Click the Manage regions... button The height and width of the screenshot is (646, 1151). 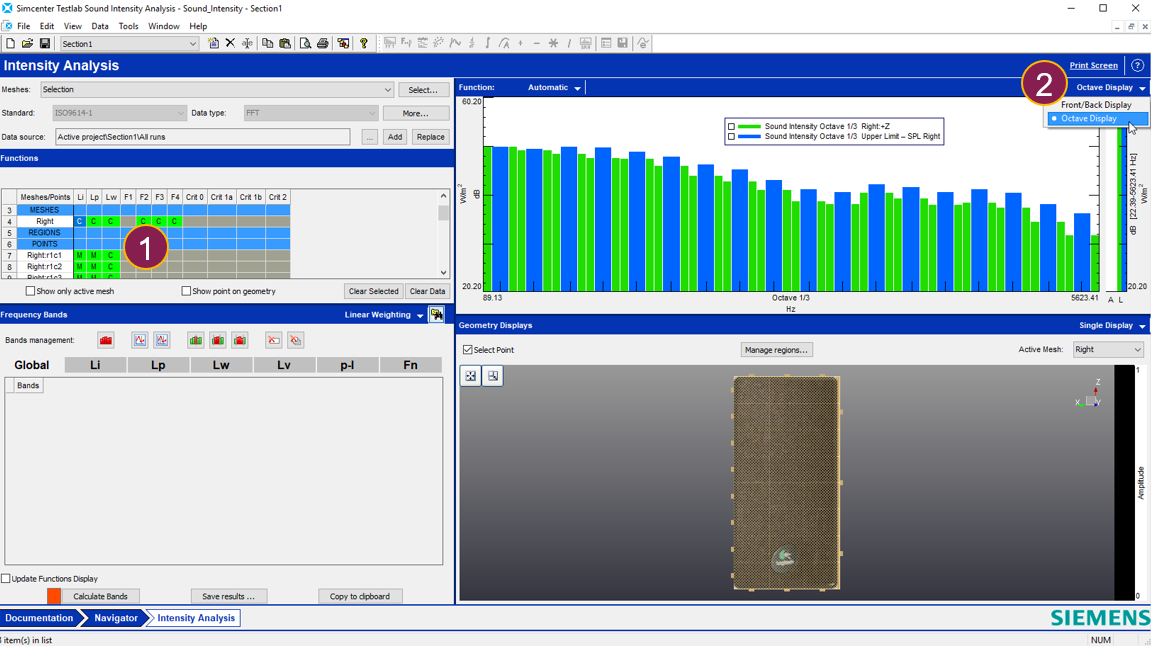pyautogui.click(x=776, y=350)
